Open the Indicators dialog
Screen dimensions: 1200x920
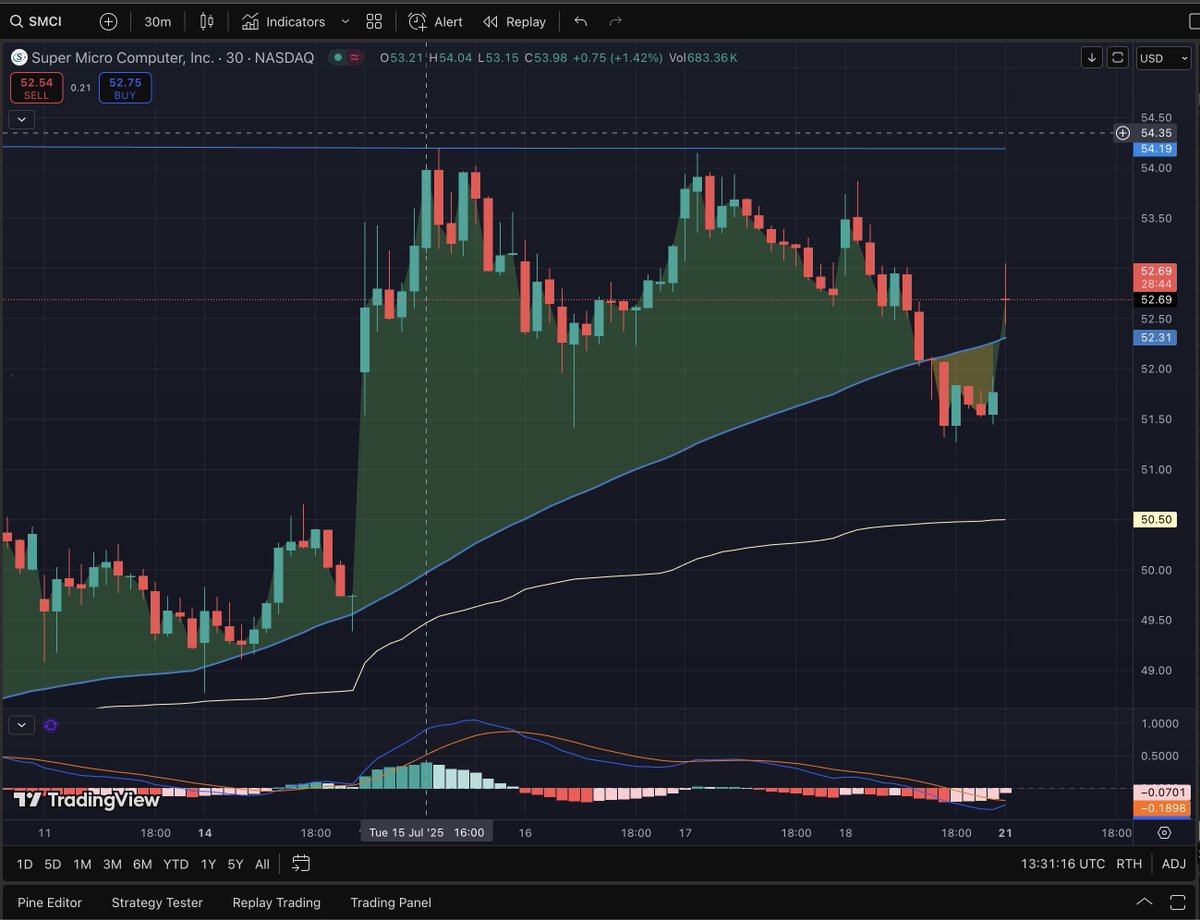tap(283, 21)
